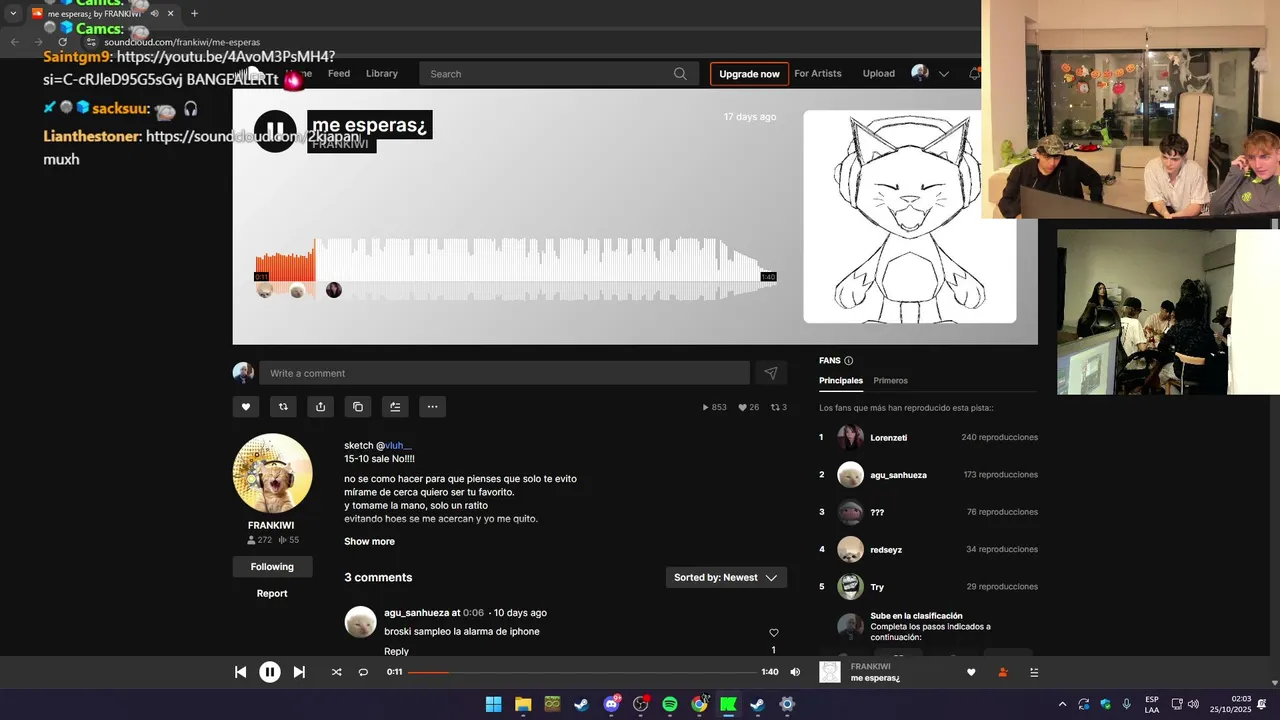Open Discord from the taskbar
This screenshot has width=1280, height=720.
pos(611,704)
